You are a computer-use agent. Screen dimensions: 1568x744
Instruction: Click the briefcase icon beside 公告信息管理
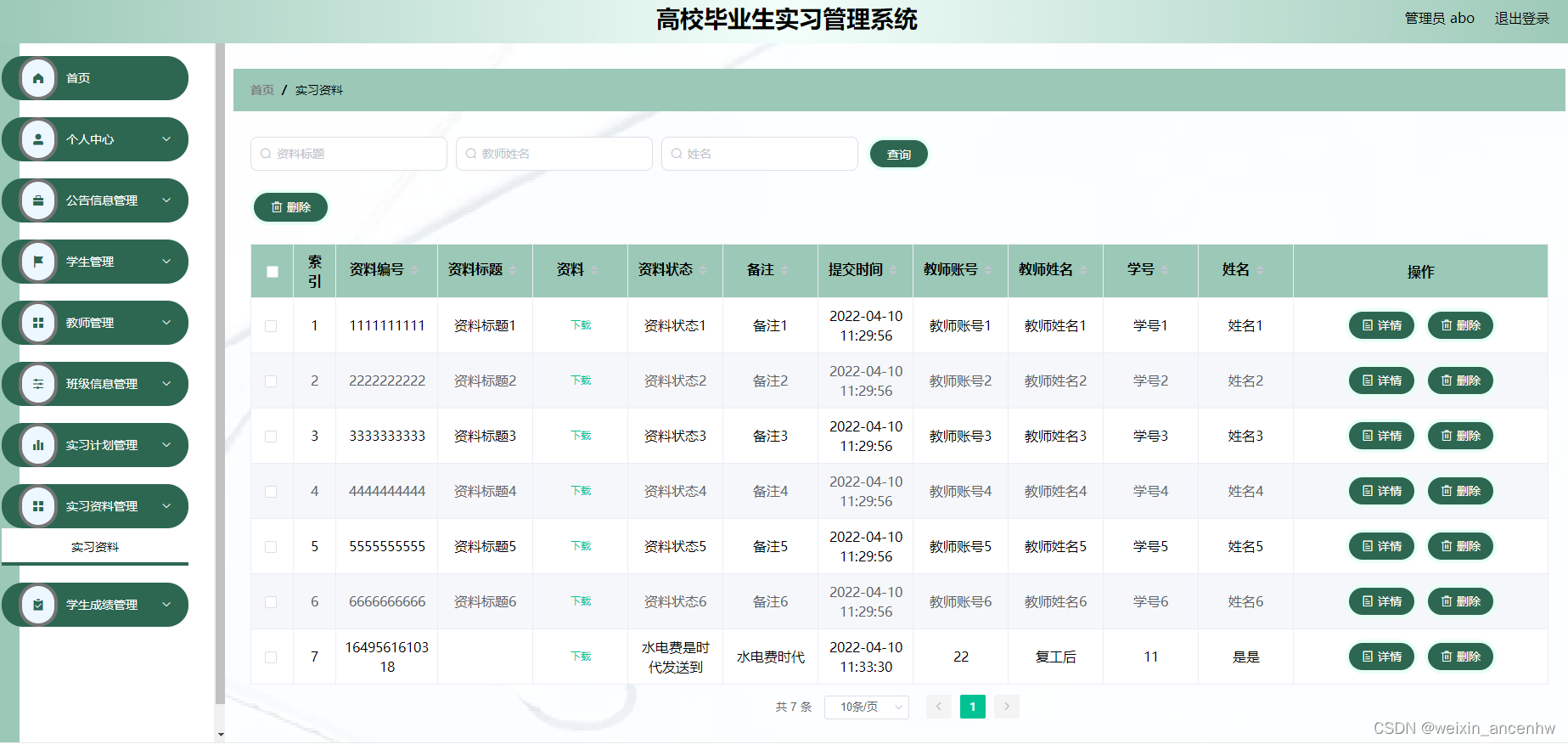click(38, 200)
